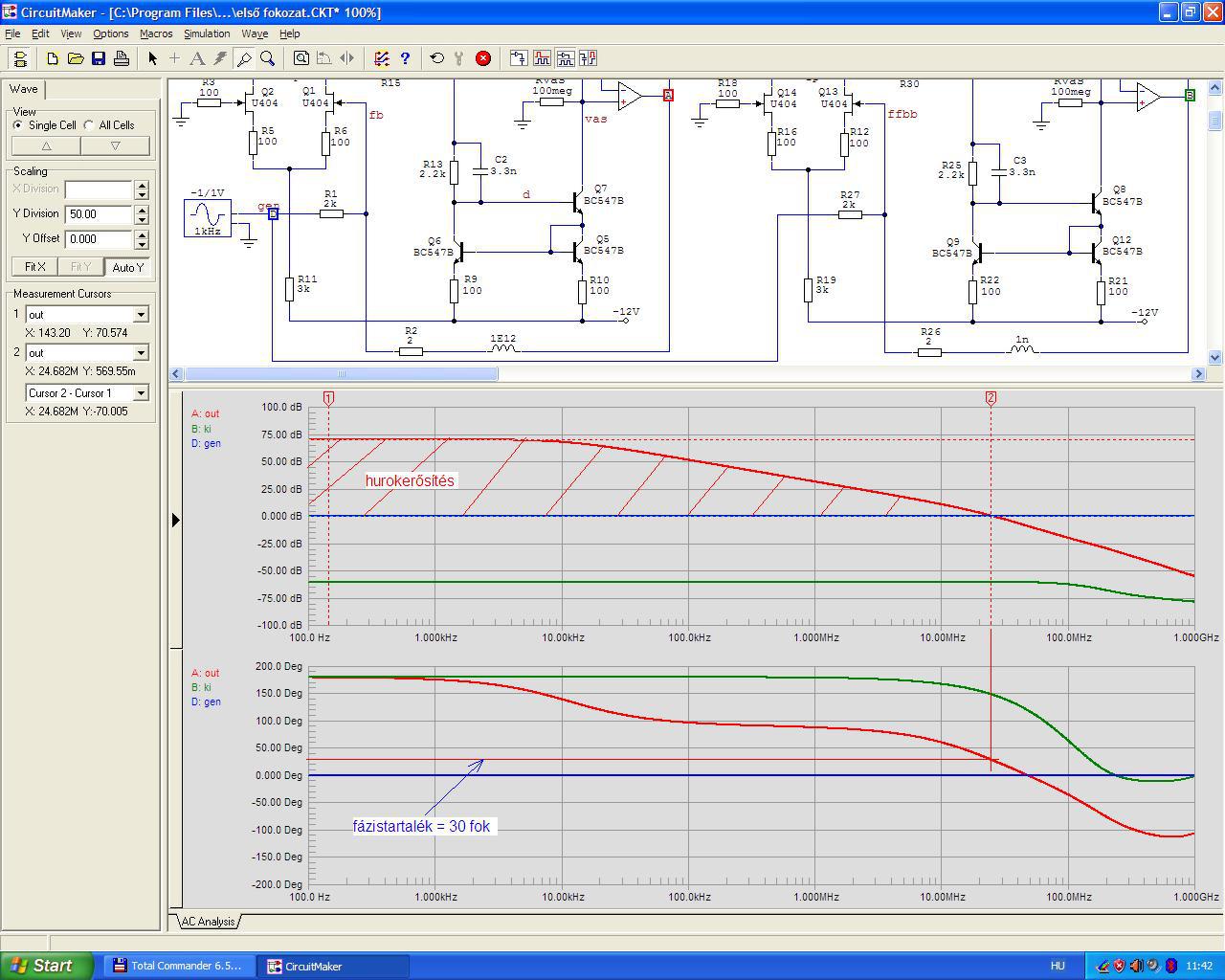Open the cursor 2 waveform dropdown
This screenshot has height=980, width=1225.
[x=141, y=353]
